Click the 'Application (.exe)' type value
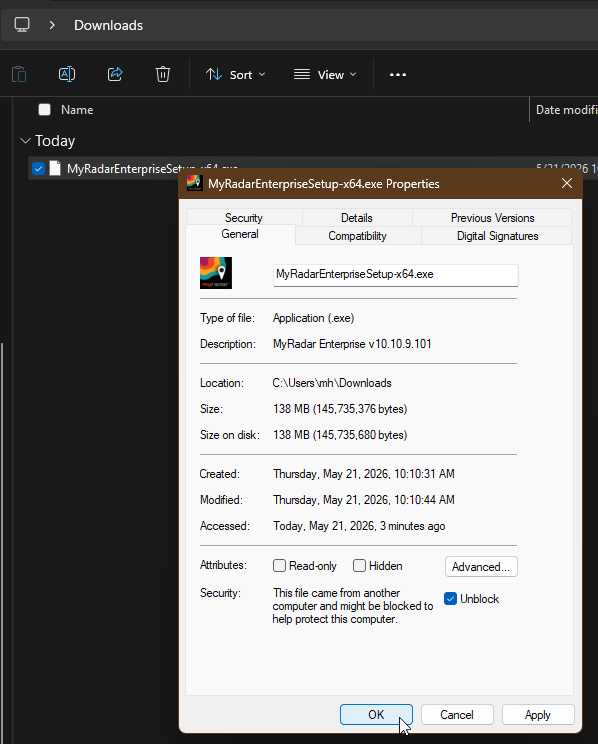 pos(313,318)
